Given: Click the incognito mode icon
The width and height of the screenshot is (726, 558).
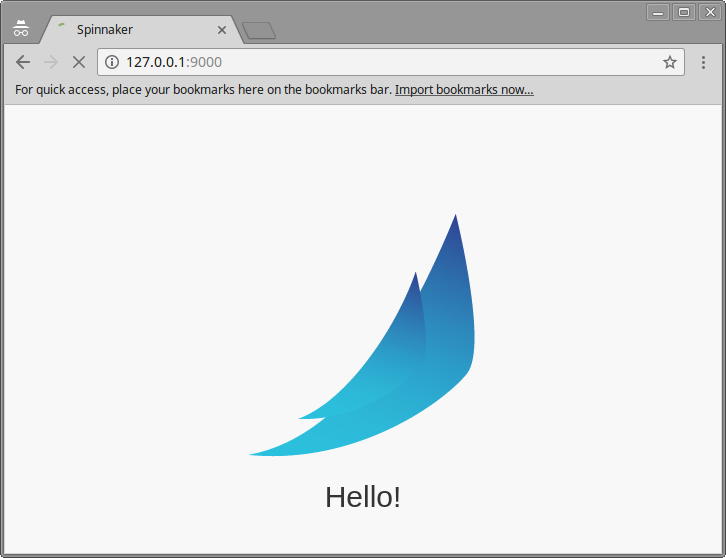Looking at the screenshot, I should 21,28.
